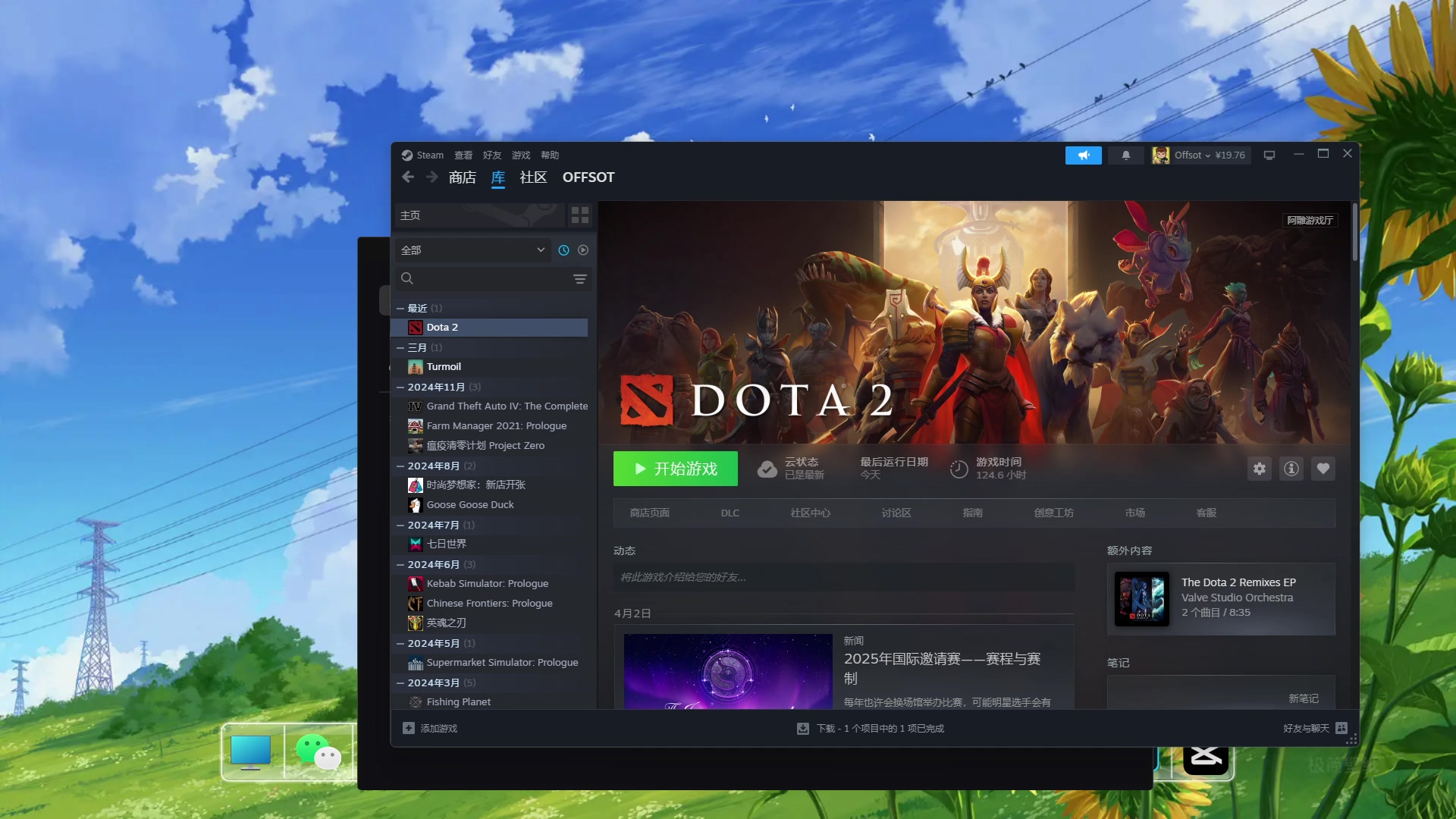The height and width of the screenshot is (819, 1456).
Task: Open the DLC link
Action: 730,513
